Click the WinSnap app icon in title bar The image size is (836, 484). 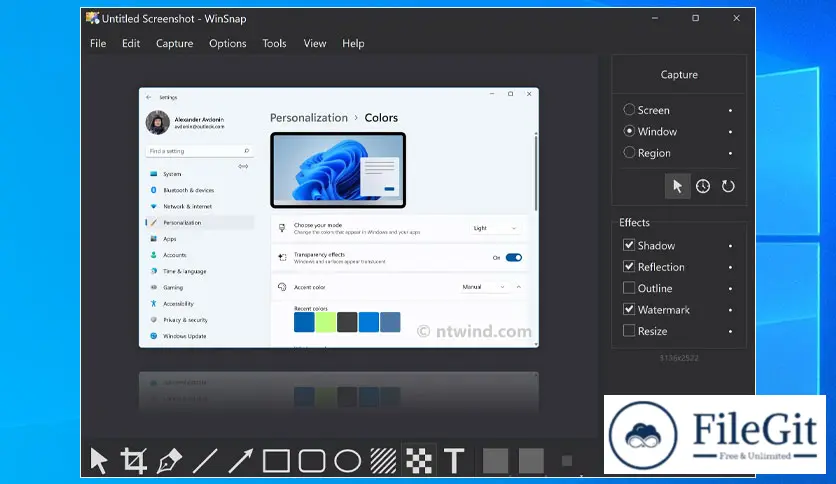92,18
